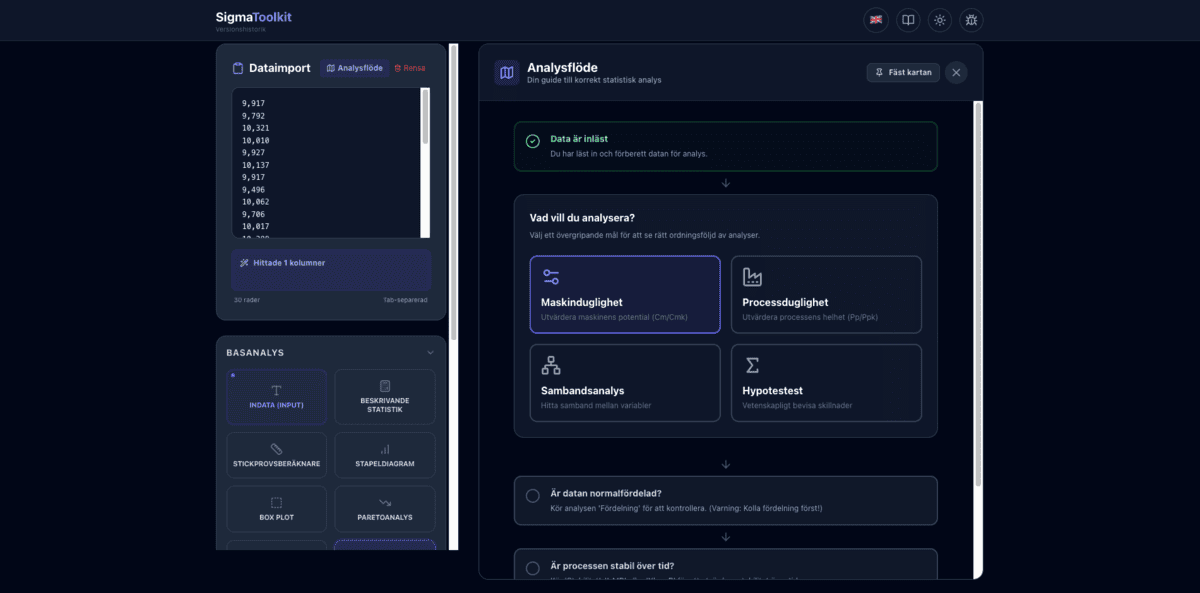Click the Sambandsanalys network icon
Viewport: 1200px width, 593px height.
tap(551, 366)
